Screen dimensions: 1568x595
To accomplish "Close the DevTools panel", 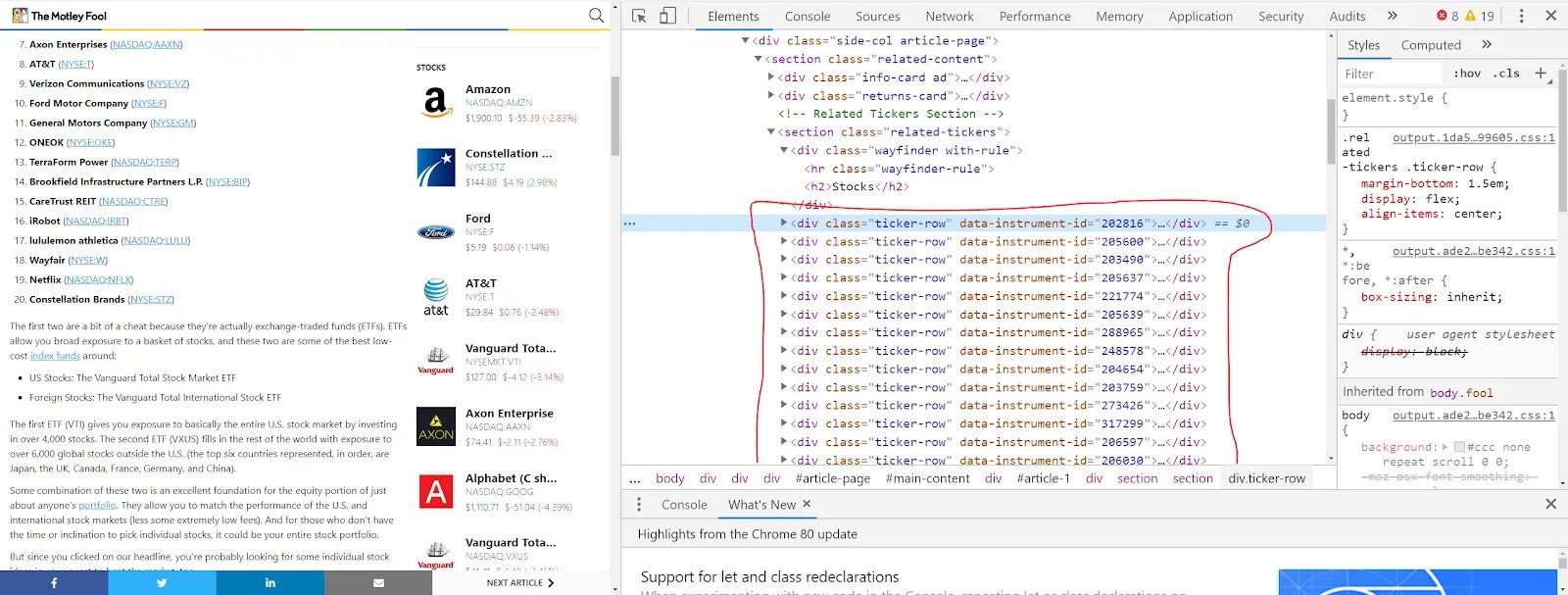I will click(1550, 16).
